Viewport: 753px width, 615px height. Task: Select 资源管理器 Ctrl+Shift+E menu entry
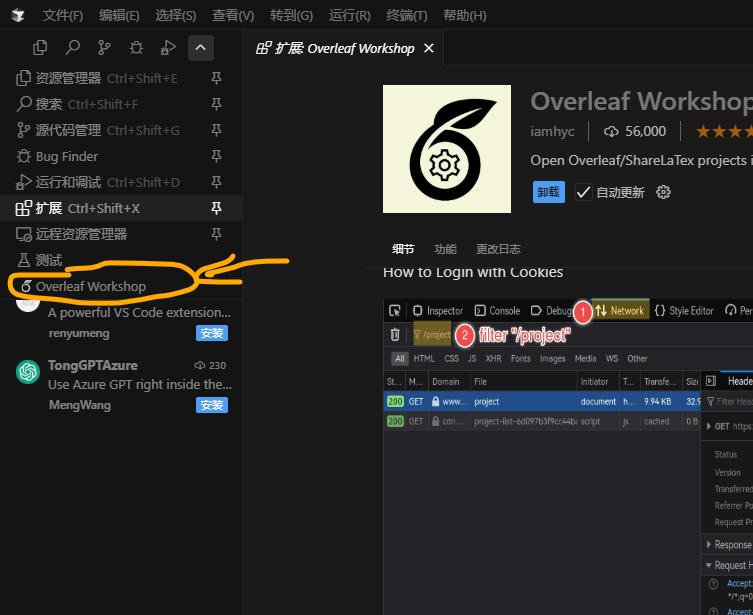(x=121, y=78)
